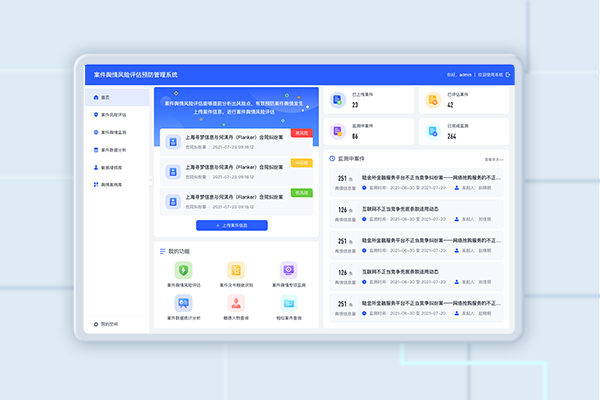Click the 已上传案件 blue stat icon
Screen dimensions: 600x400
coord(338,100)
